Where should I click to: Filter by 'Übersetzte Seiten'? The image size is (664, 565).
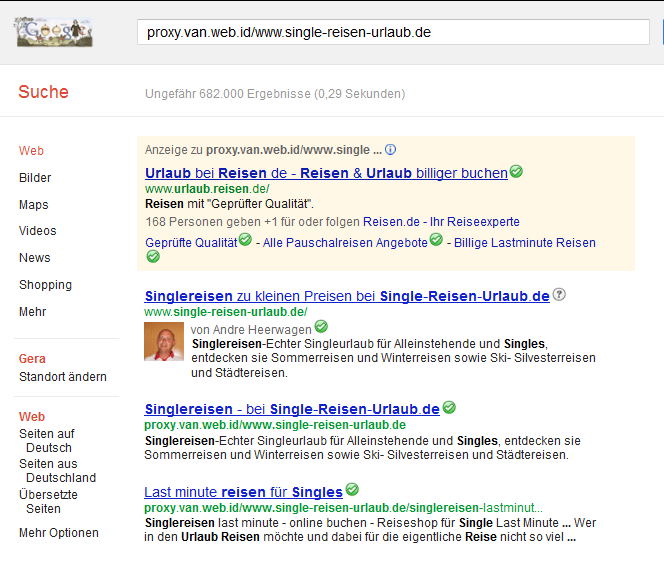point(48,502)
